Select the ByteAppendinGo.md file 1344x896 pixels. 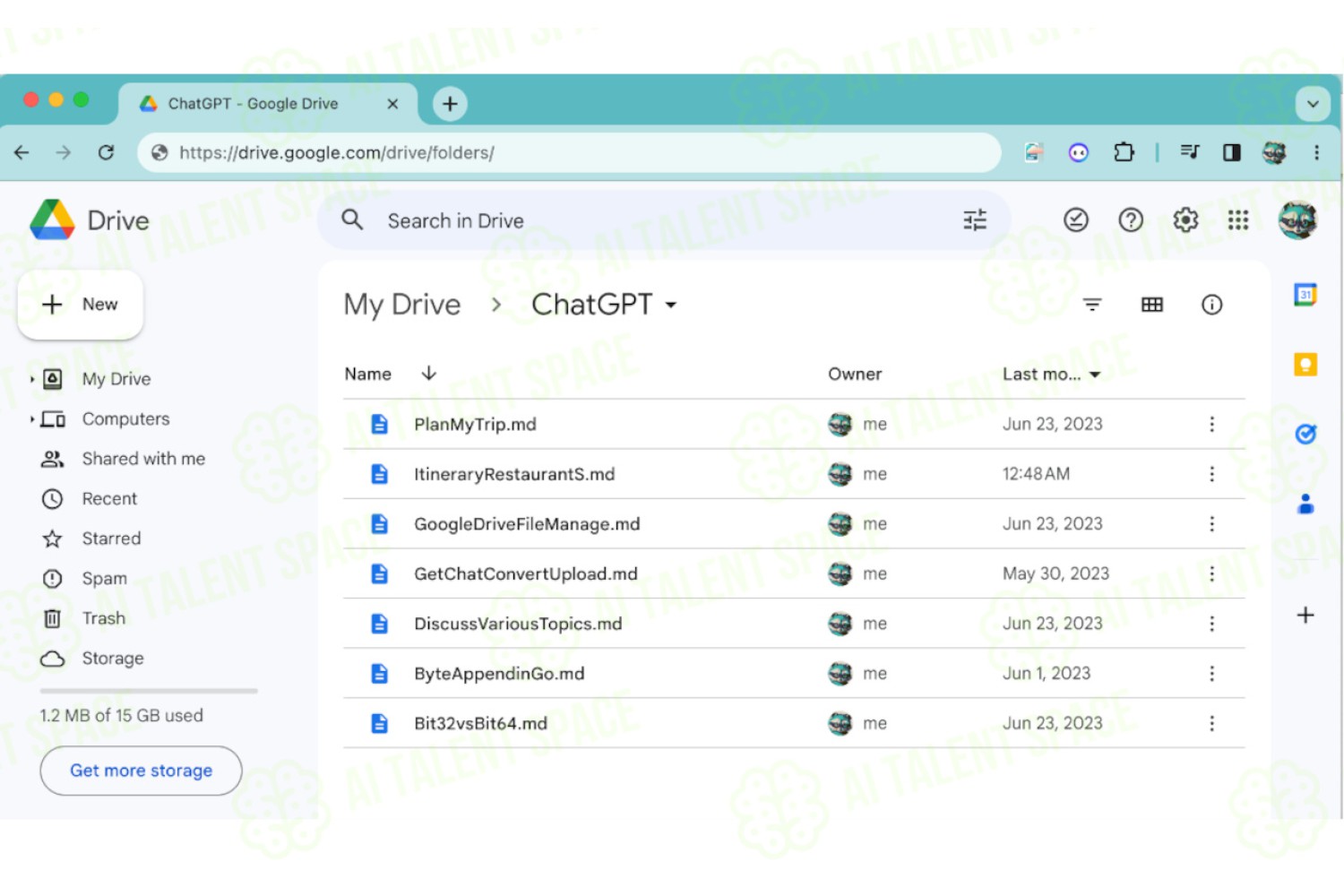coord(794,673)
